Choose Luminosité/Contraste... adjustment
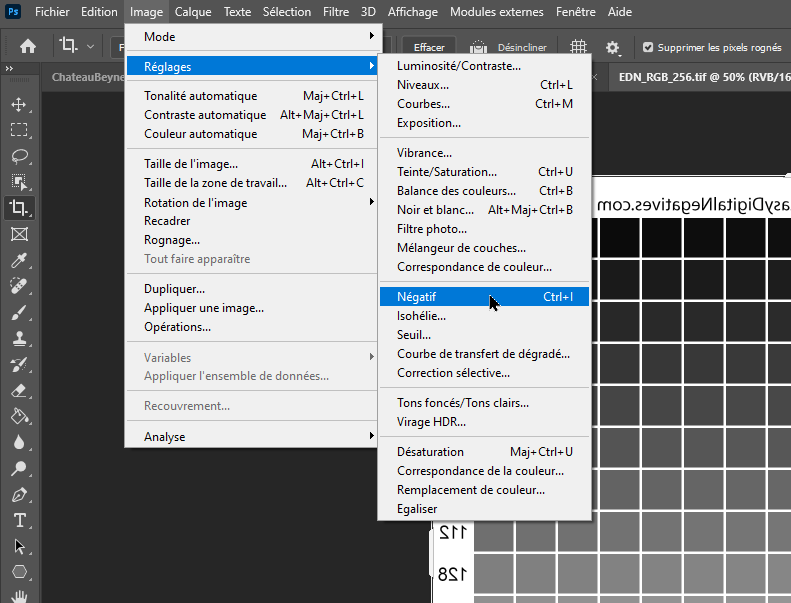791x603 pixels. point(484,66)
